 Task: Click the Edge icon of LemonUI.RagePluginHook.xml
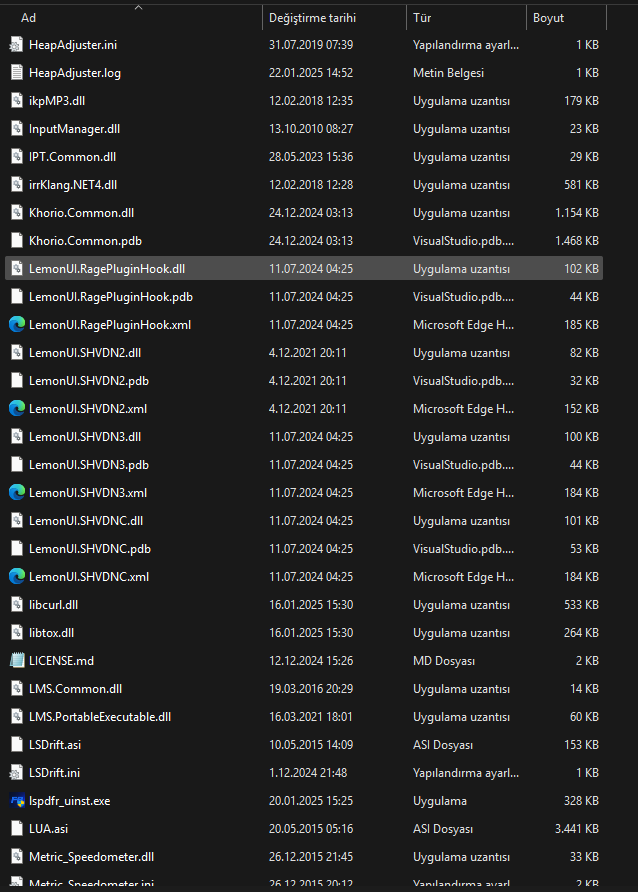17,325
